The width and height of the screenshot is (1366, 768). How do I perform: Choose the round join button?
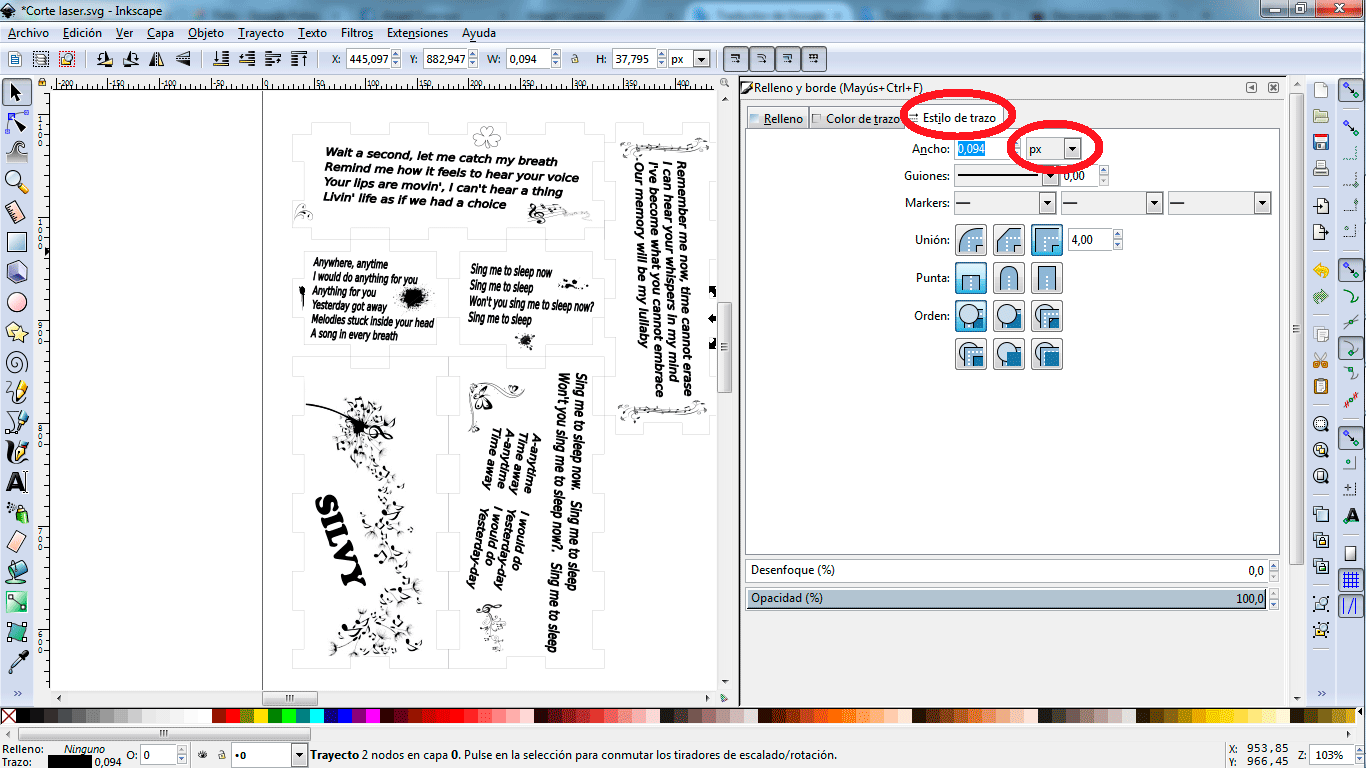point(971,240)
